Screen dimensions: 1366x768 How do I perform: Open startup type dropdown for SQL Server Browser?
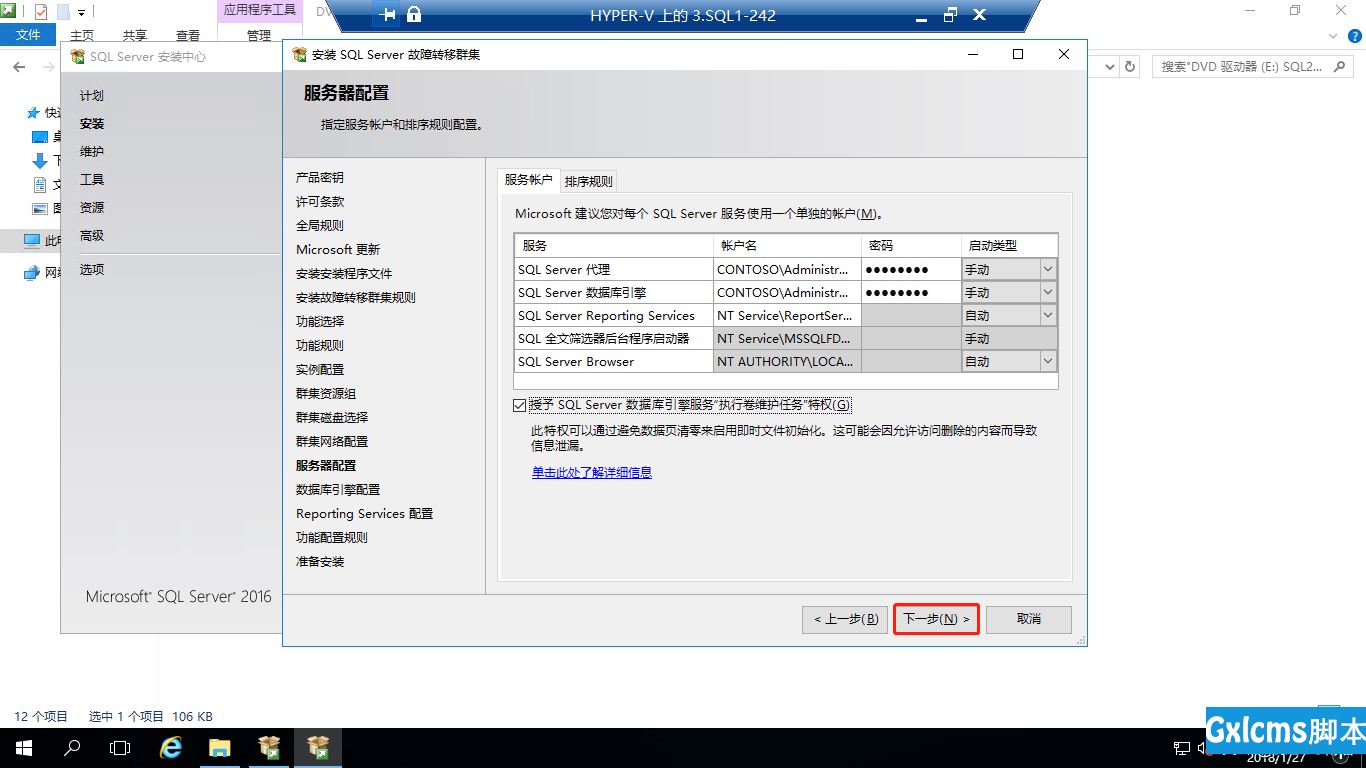pos(1048,361)
